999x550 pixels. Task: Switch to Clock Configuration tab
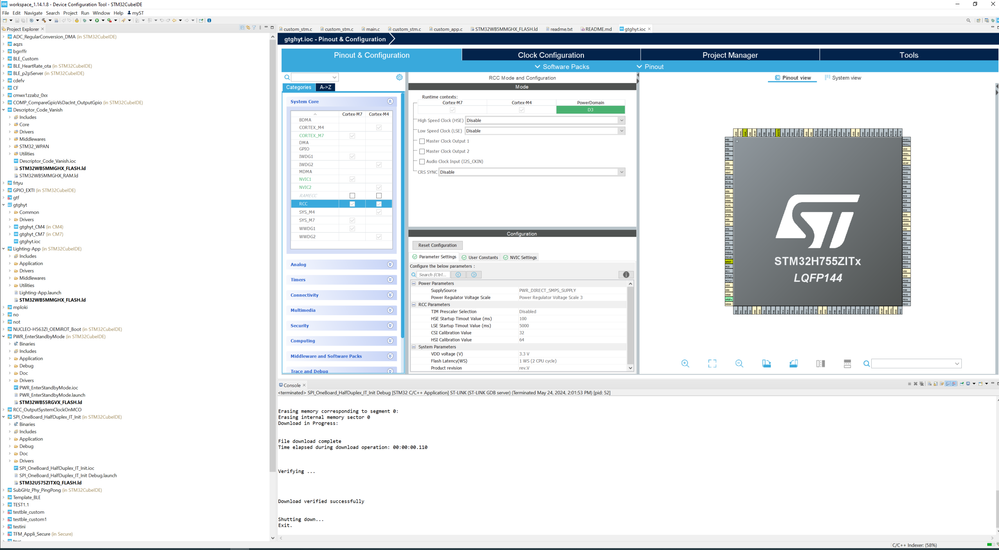tap(550, 55)
